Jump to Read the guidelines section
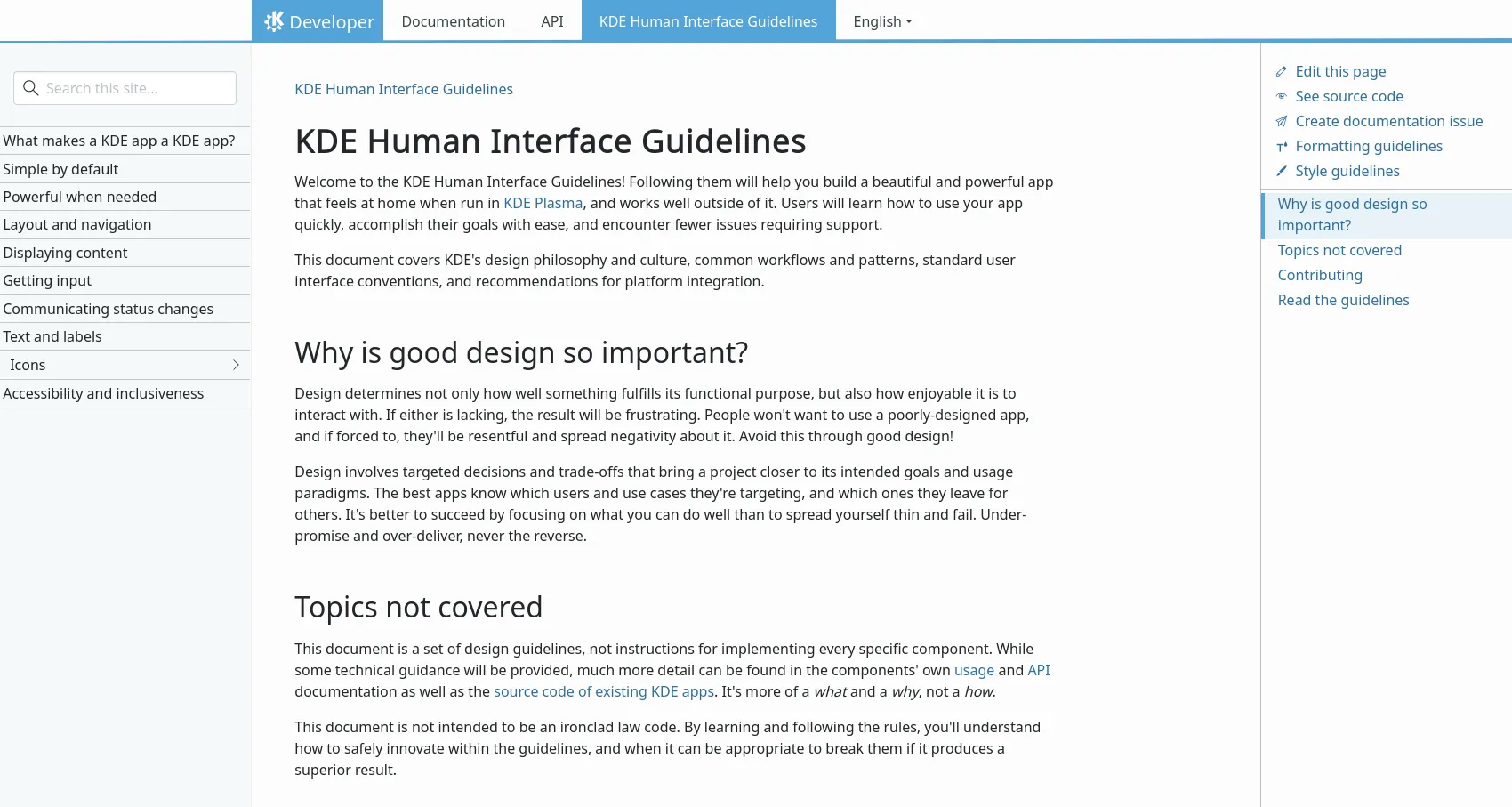 pos(1343,300)
